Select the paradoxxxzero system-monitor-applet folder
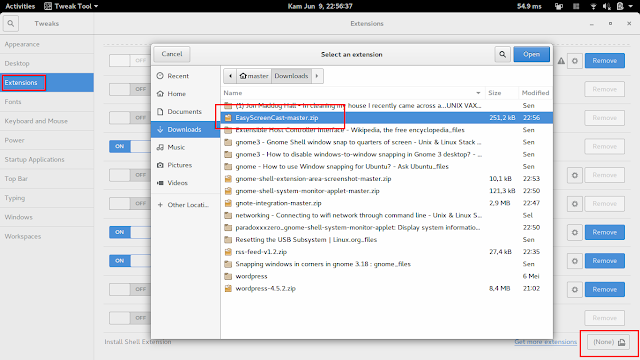The image size is (640, 360). coord(387,227)
